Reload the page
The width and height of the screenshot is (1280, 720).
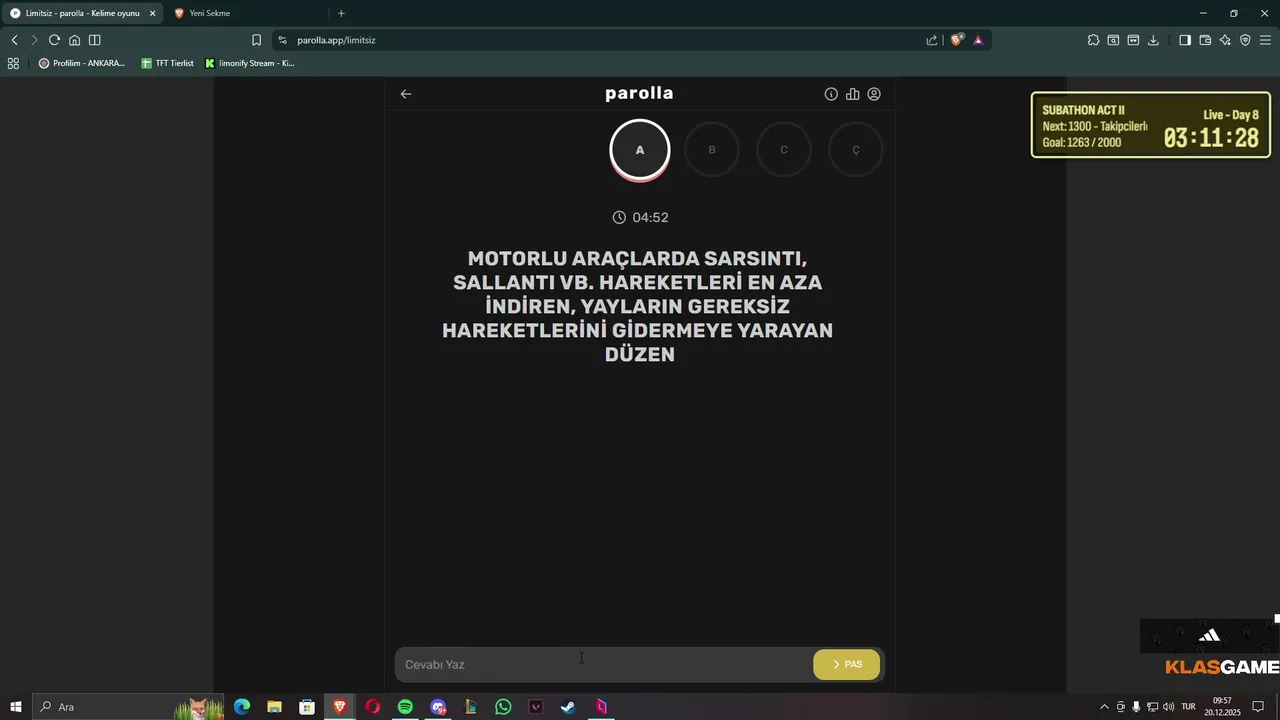(x=54, y=40)
